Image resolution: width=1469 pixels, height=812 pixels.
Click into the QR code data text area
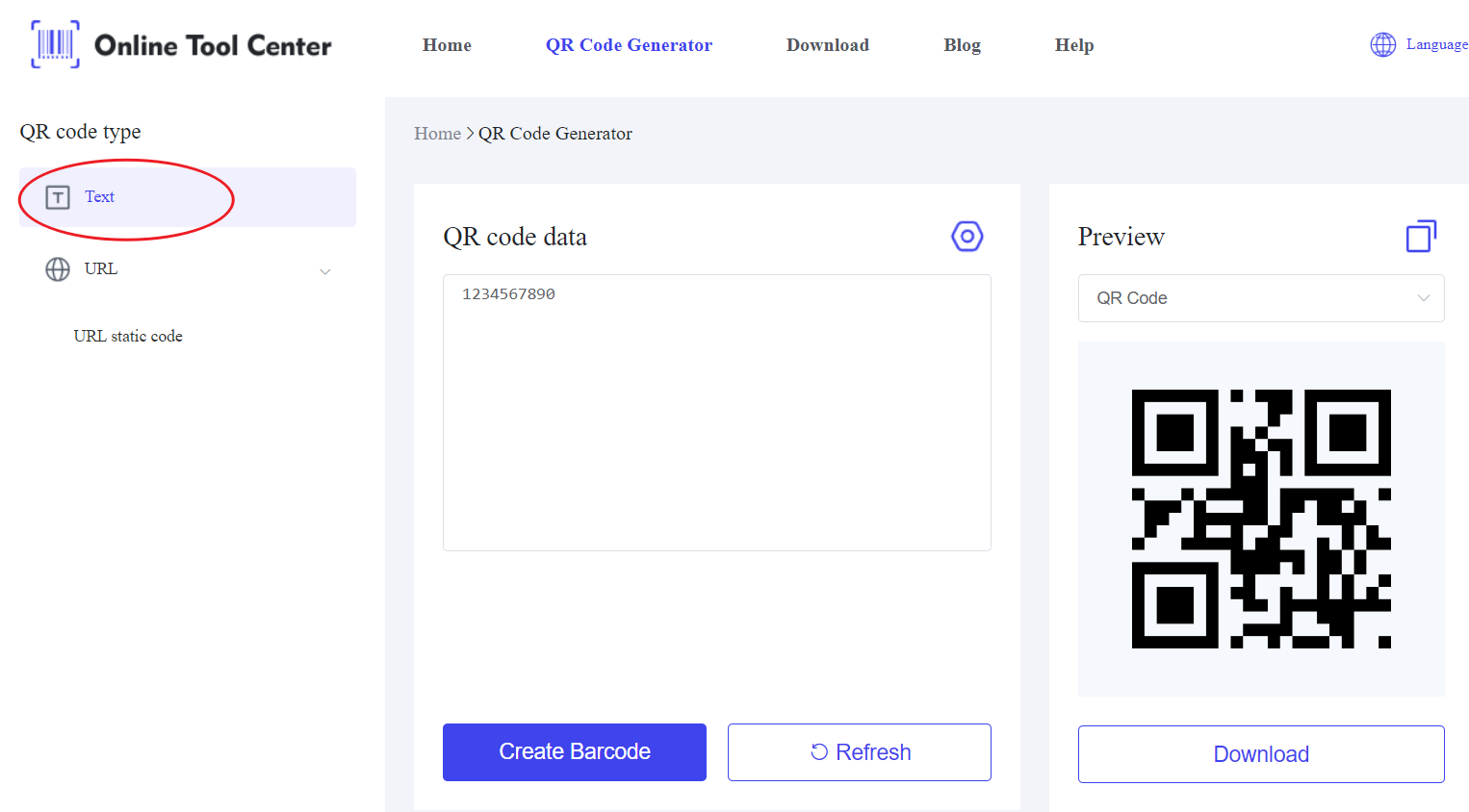click(717, 413)
